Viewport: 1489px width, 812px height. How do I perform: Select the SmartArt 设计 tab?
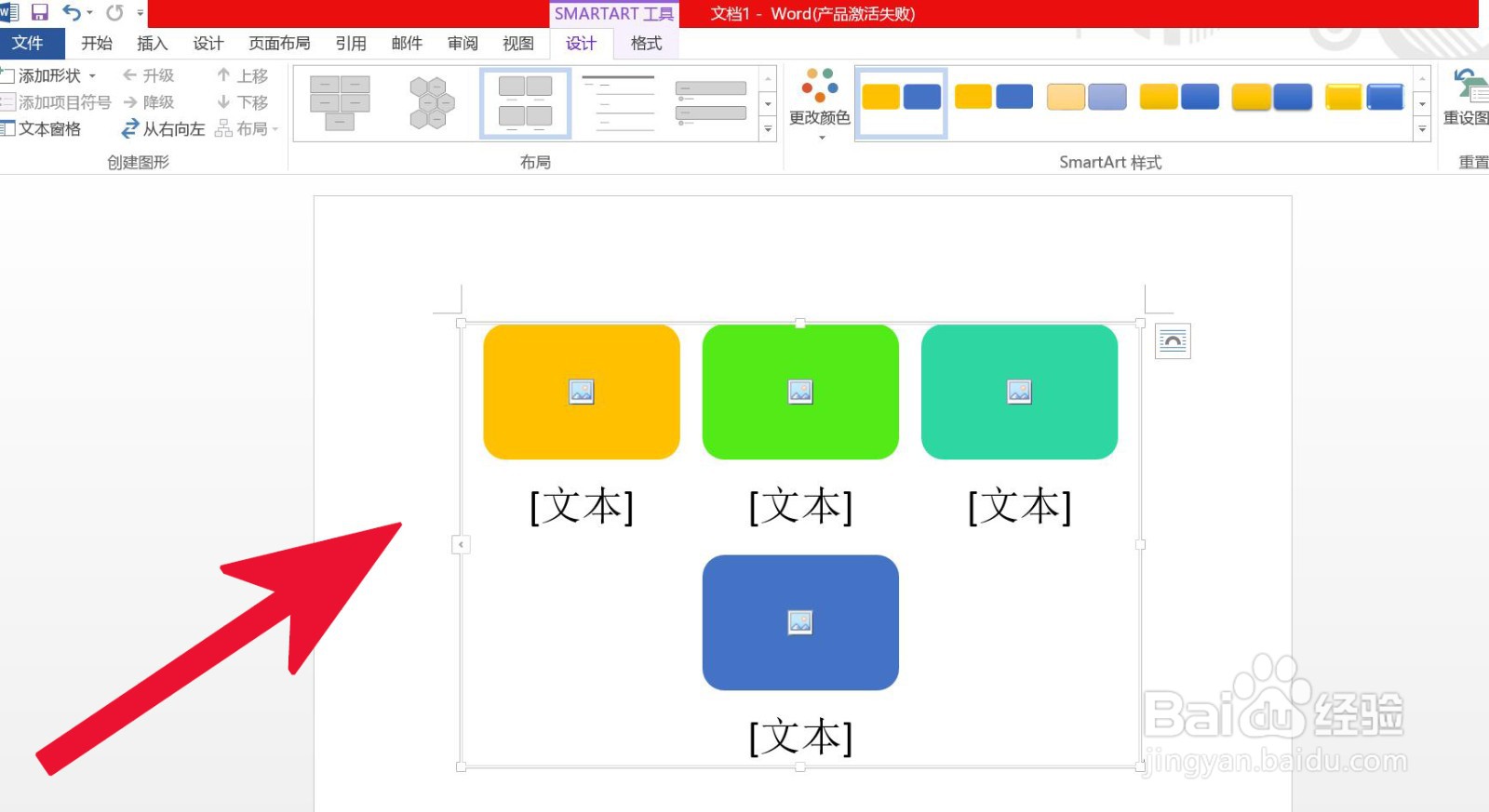[581, 43]
